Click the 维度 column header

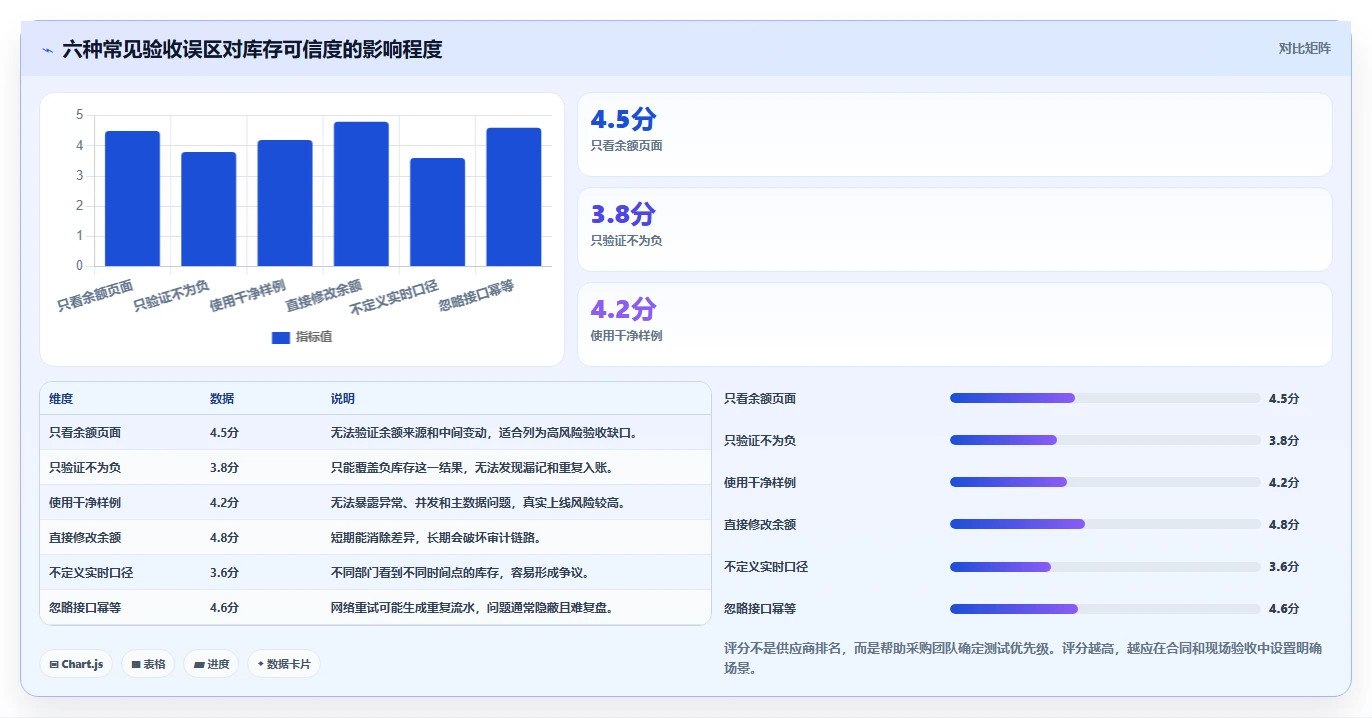[61, 398]
